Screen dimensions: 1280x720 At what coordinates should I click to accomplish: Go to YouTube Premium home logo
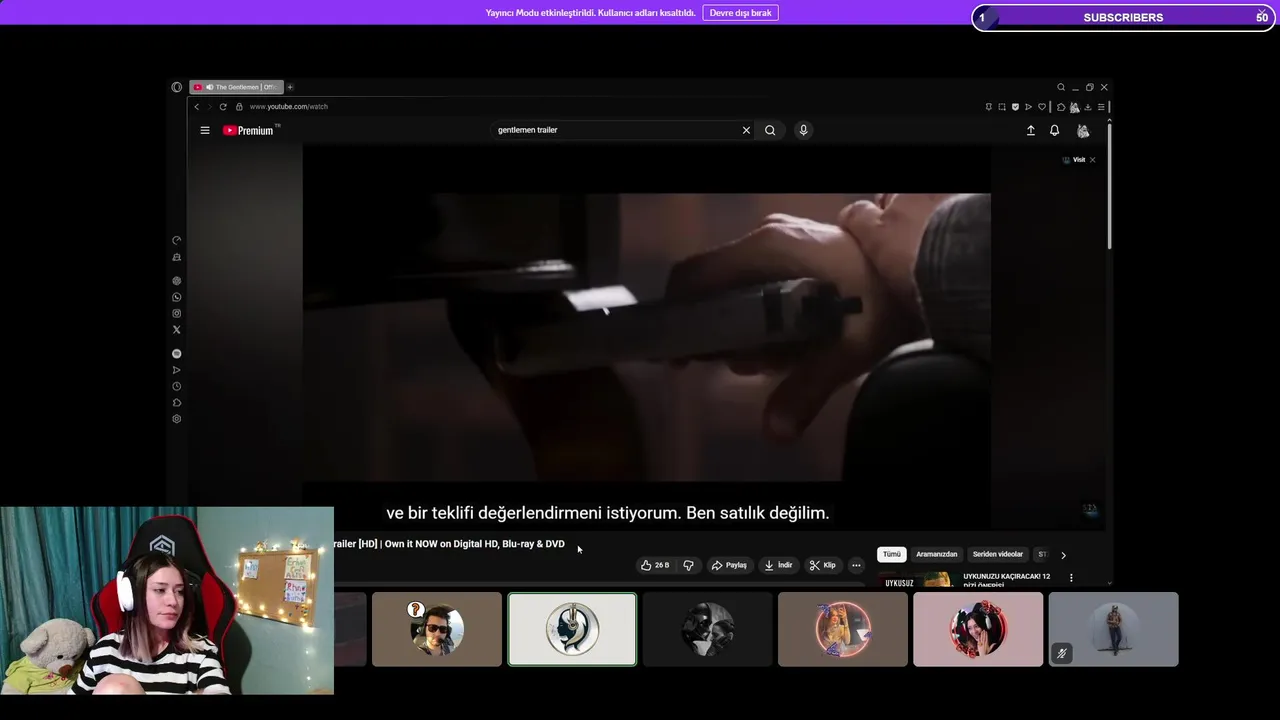[x=249, y=130]
